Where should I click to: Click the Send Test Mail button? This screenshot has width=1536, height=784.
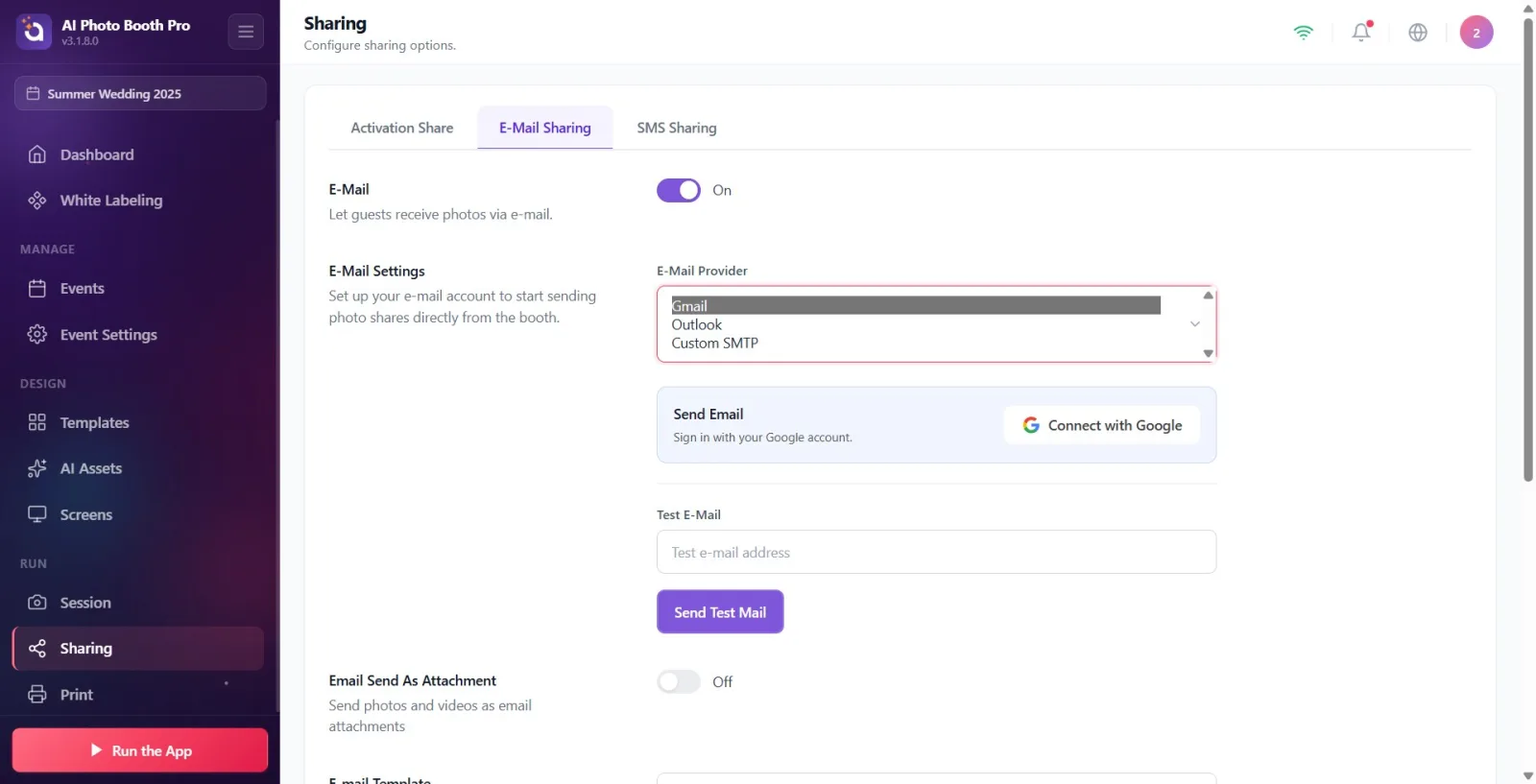[720, 611]
